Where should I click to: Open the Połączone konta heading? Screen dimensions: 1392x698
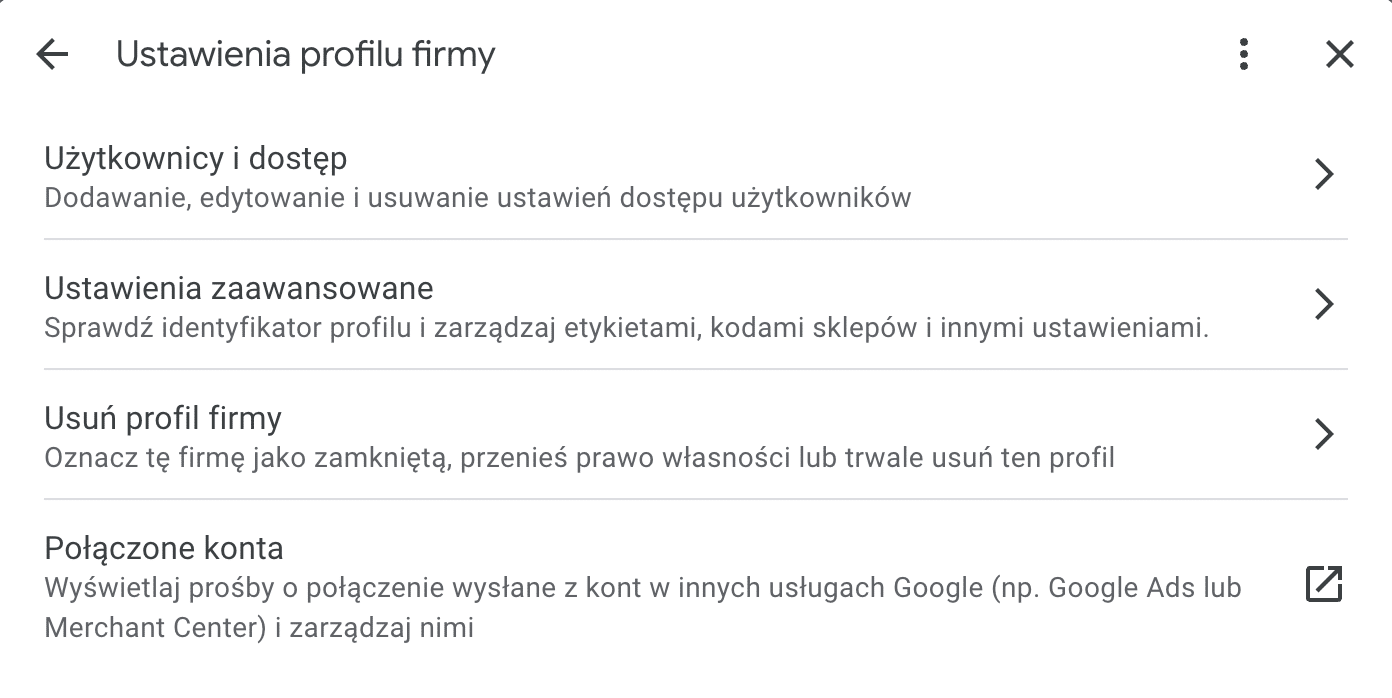tap(164, 548)
